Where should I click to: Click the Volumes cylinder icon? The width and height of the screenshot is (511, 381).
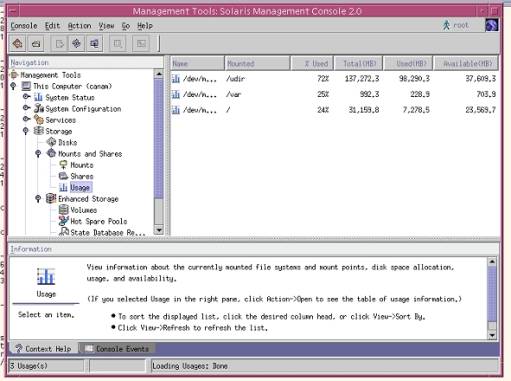tap(63, 210)
